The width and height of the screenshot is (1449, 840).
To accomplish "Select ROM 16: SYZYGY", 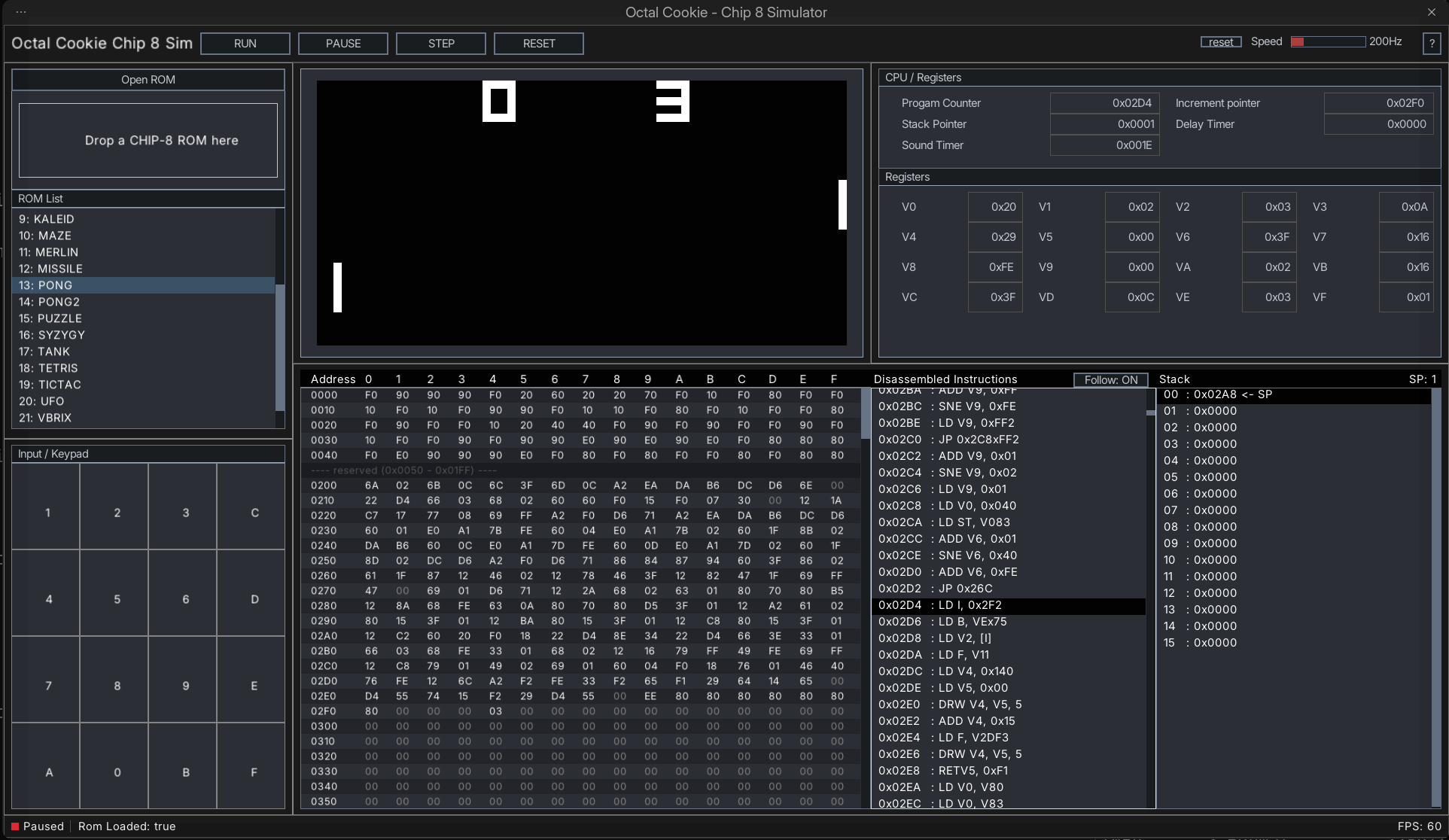I will [x=144, y=335].
